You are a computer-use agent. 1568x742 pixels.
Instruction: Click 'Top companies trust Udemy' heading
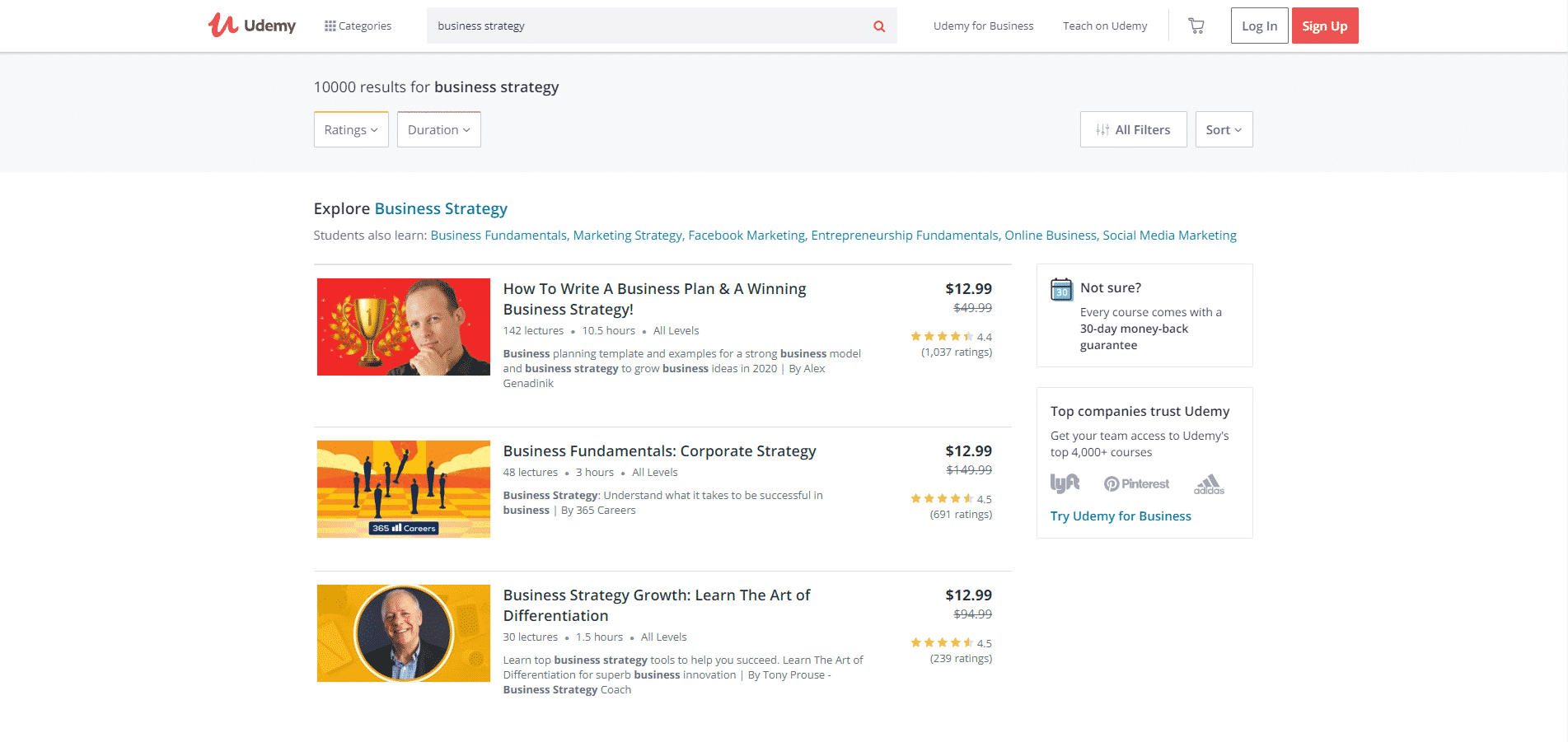[x=1140, y=412]
